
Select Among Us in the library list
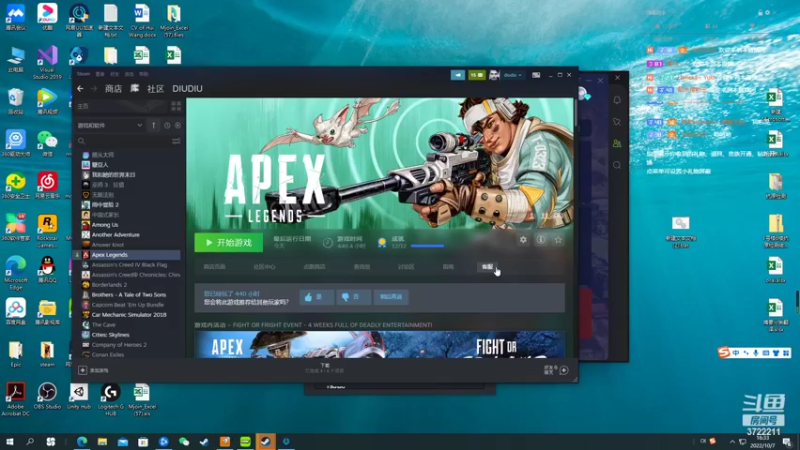(105, 225)
